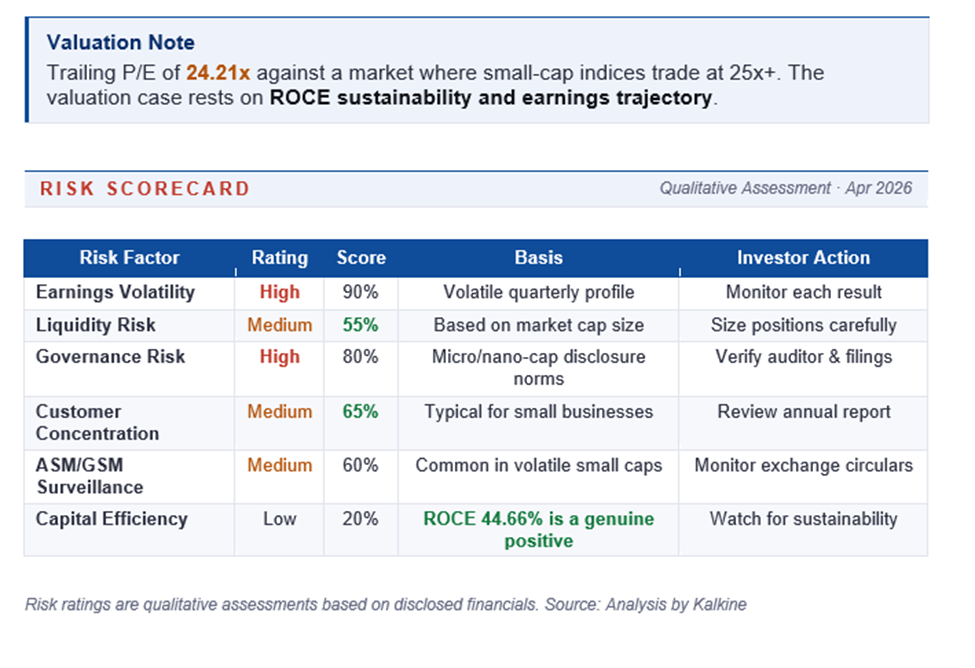The height and width of the screenshot is (668, 975).
Task: Click the 55% Liquidity Risk score
Action: click(361, 325)
